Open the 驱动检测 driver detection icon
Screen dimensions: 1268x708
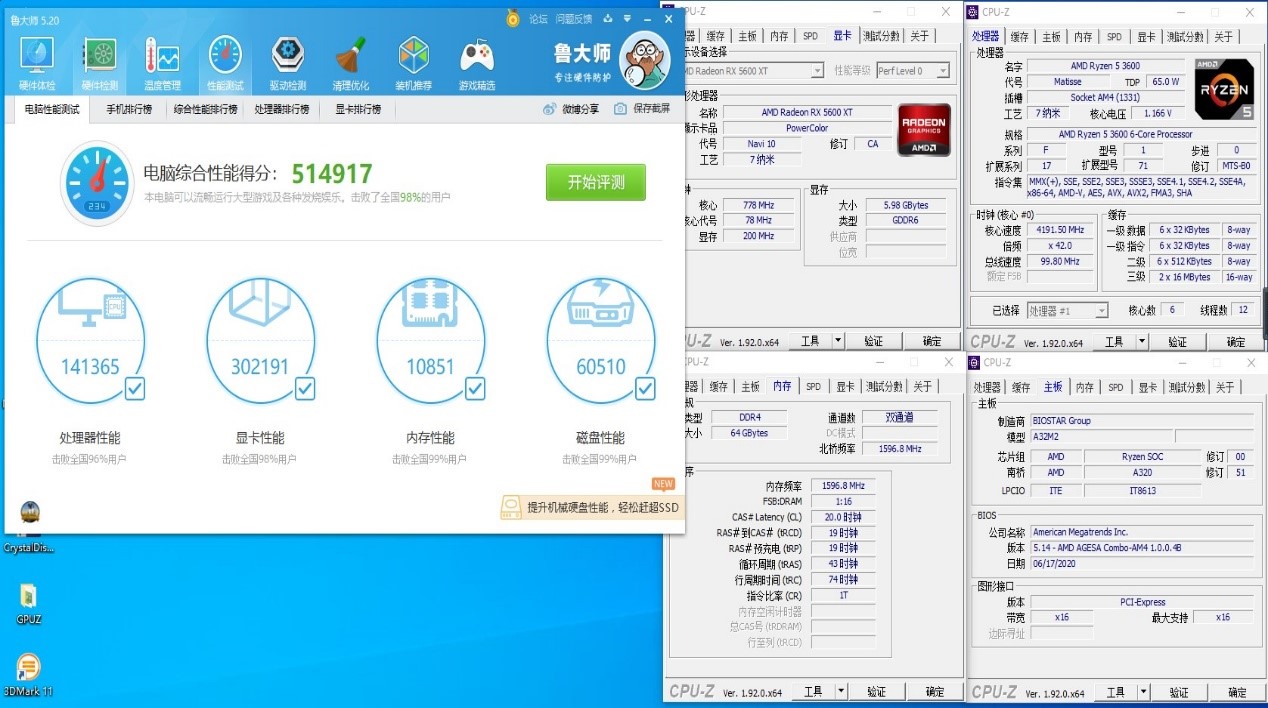288,56
